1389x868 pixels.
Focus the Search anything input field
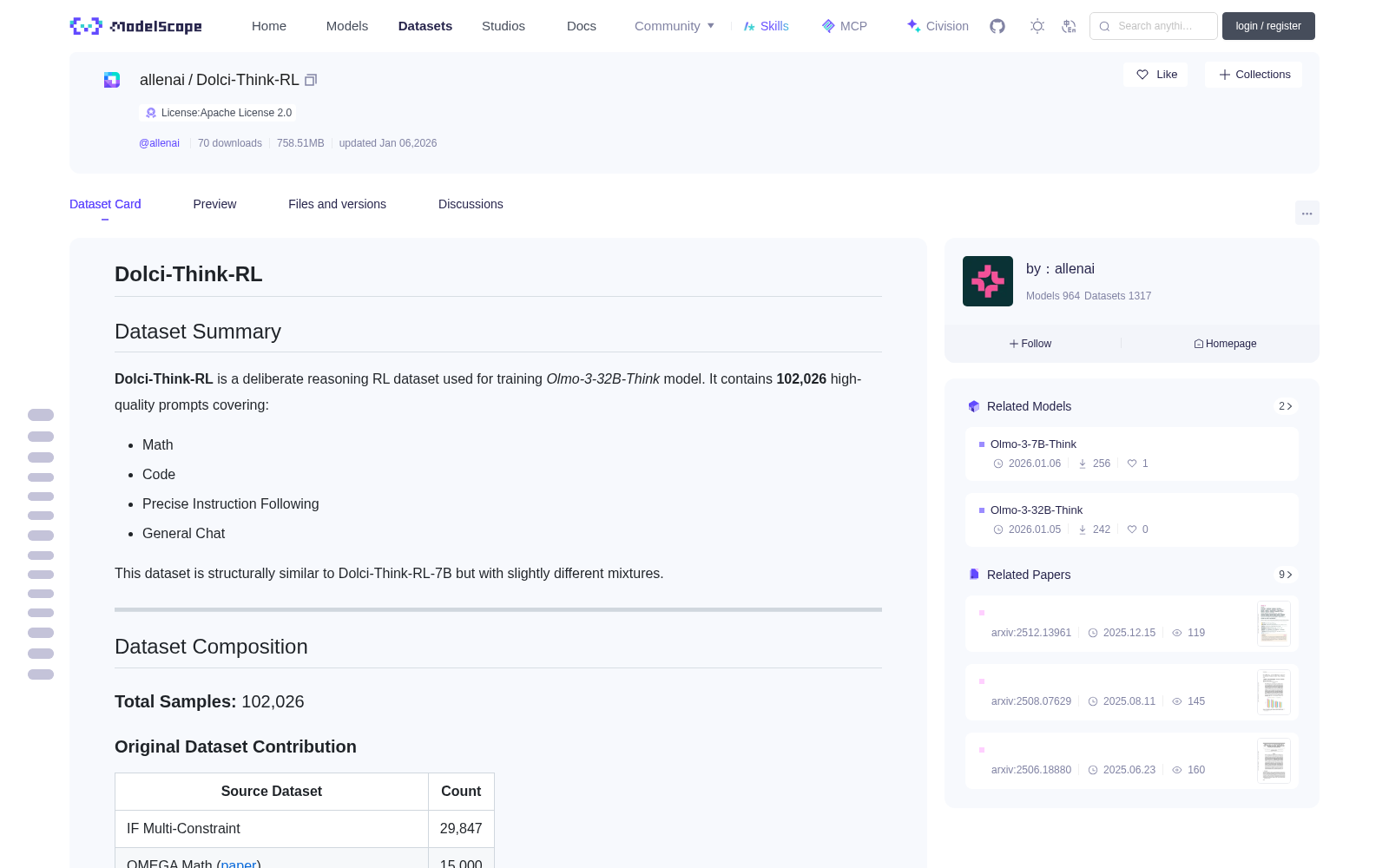click(1154, 26)
